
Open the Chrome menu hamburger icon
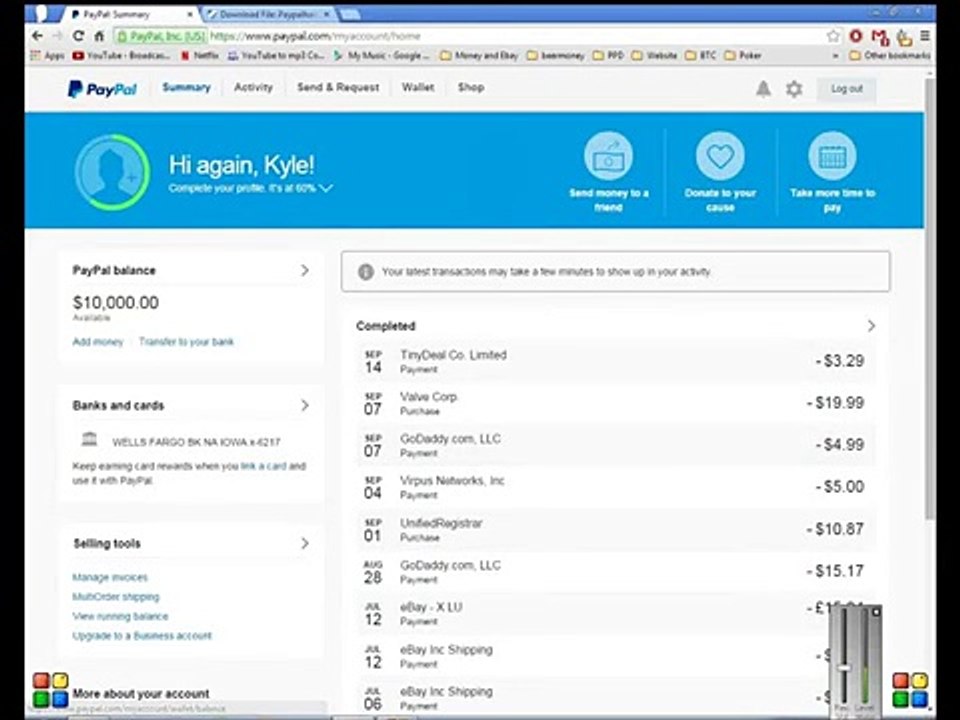(925, 36)
